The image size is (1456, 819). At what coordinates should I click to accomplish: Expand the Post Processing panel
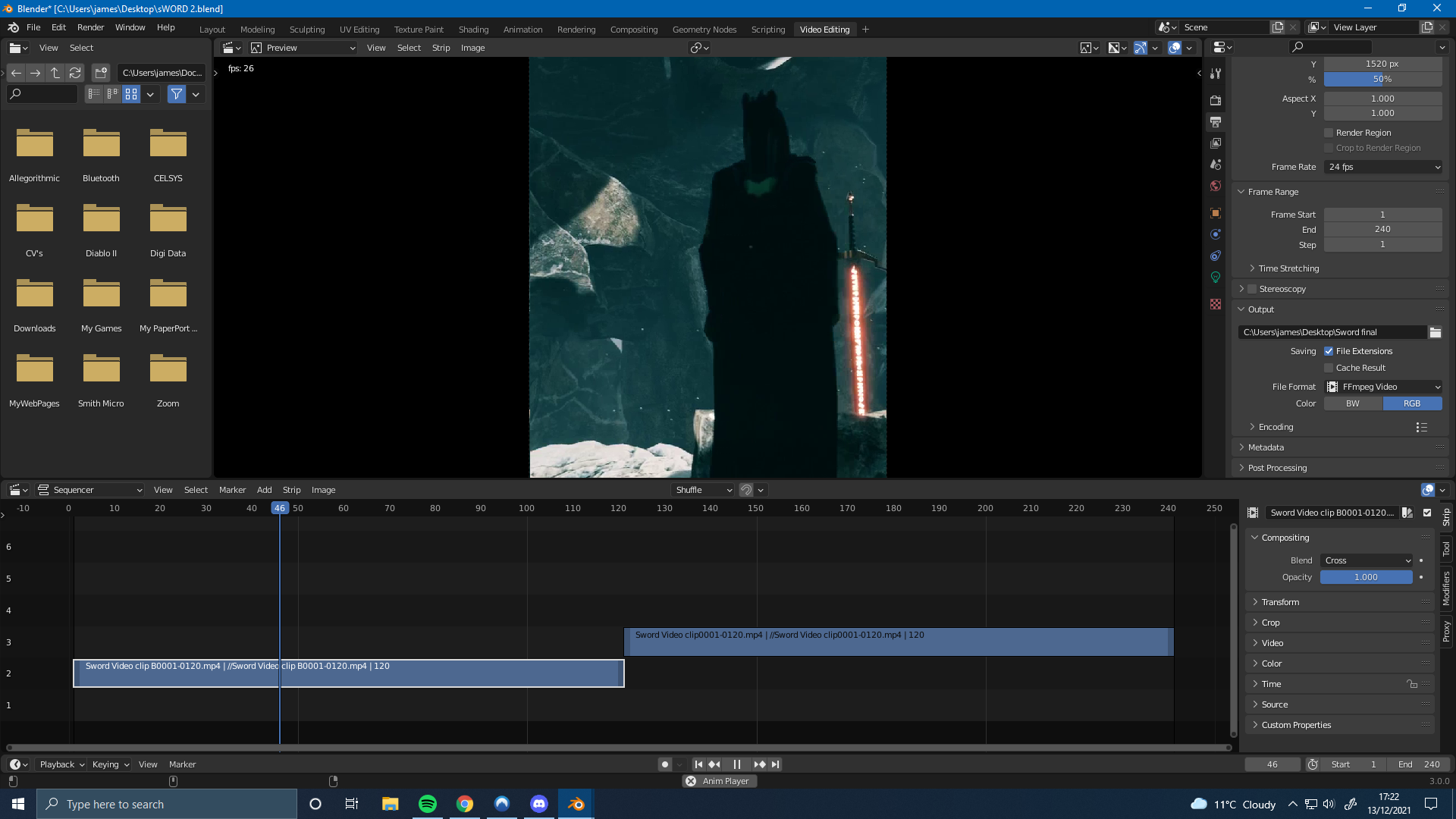pyautogui.click(x=1277, y=468)
